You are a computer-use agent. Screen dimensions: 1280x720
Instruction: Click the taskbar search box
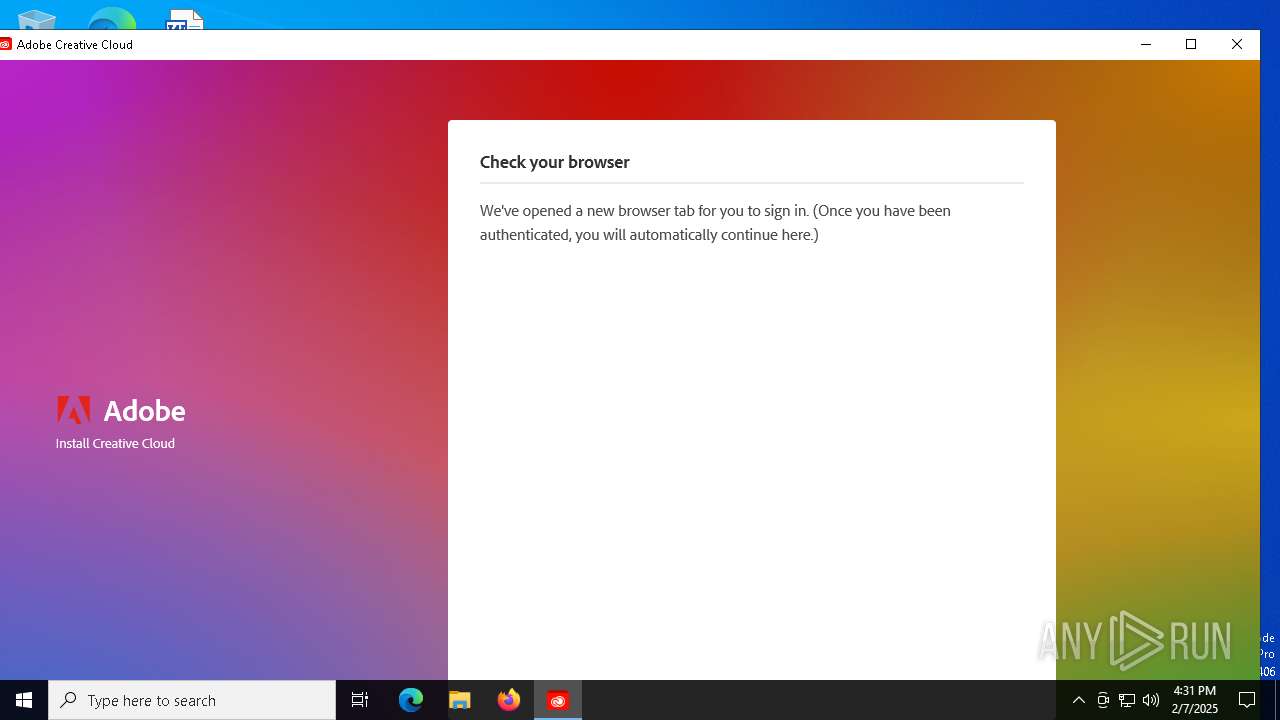click(x=192, y=700)
